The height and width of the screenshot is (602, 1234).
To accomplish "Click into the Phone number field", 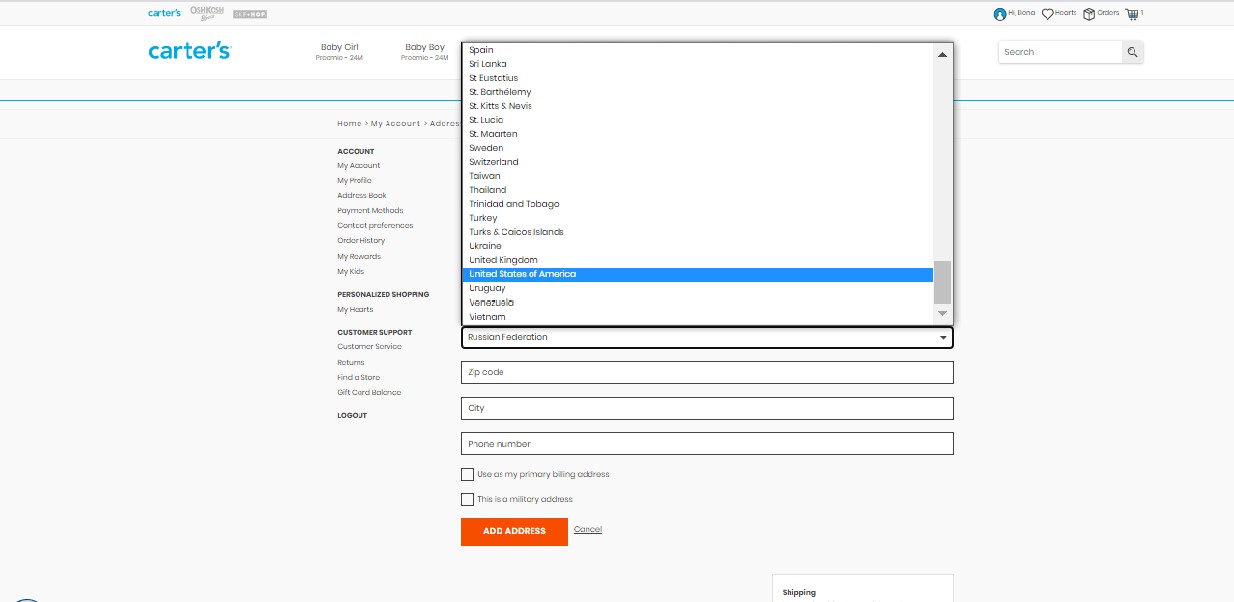I will point(707,443).
